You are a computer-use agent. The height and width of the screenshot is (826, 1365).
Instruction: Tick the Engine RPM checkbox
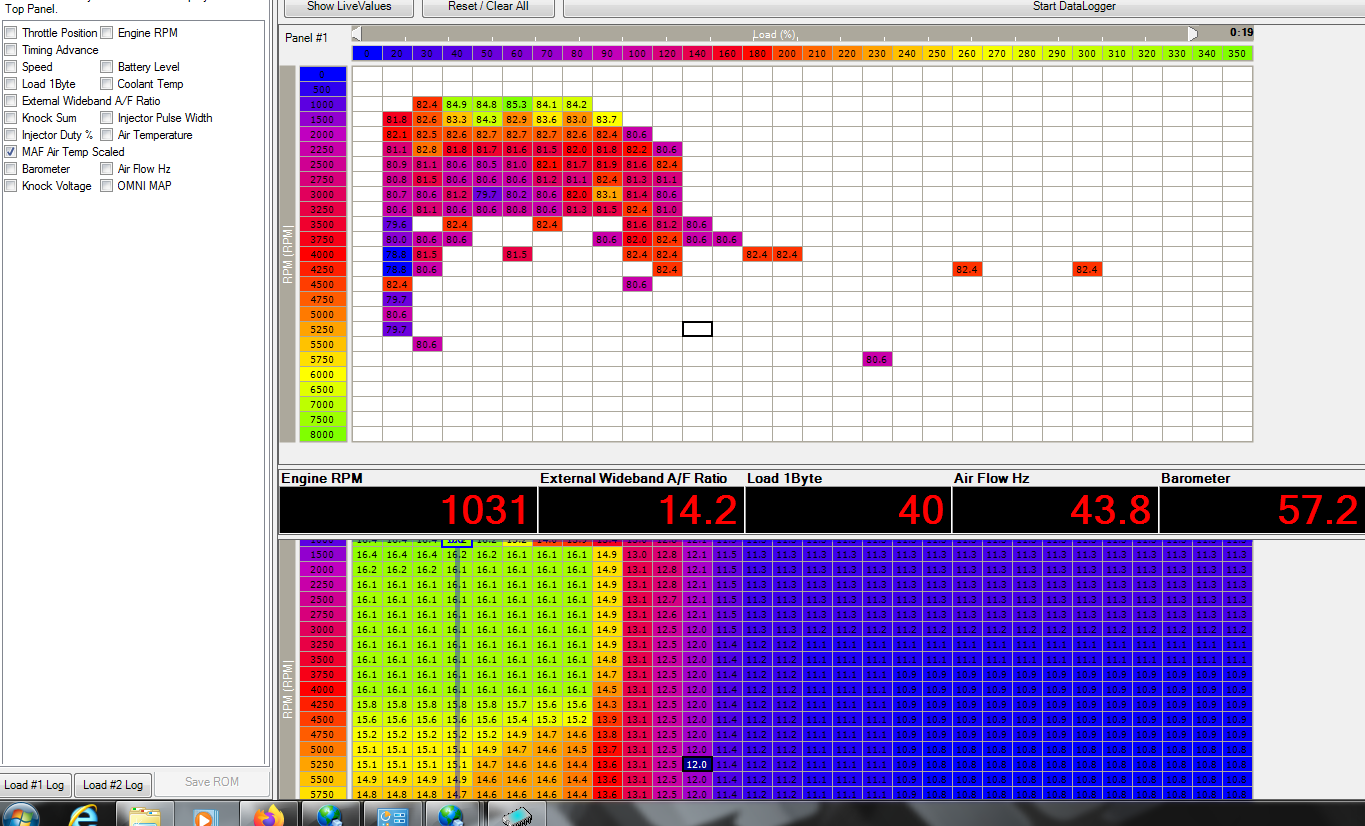pyautogui.click(x=107, y=33)
